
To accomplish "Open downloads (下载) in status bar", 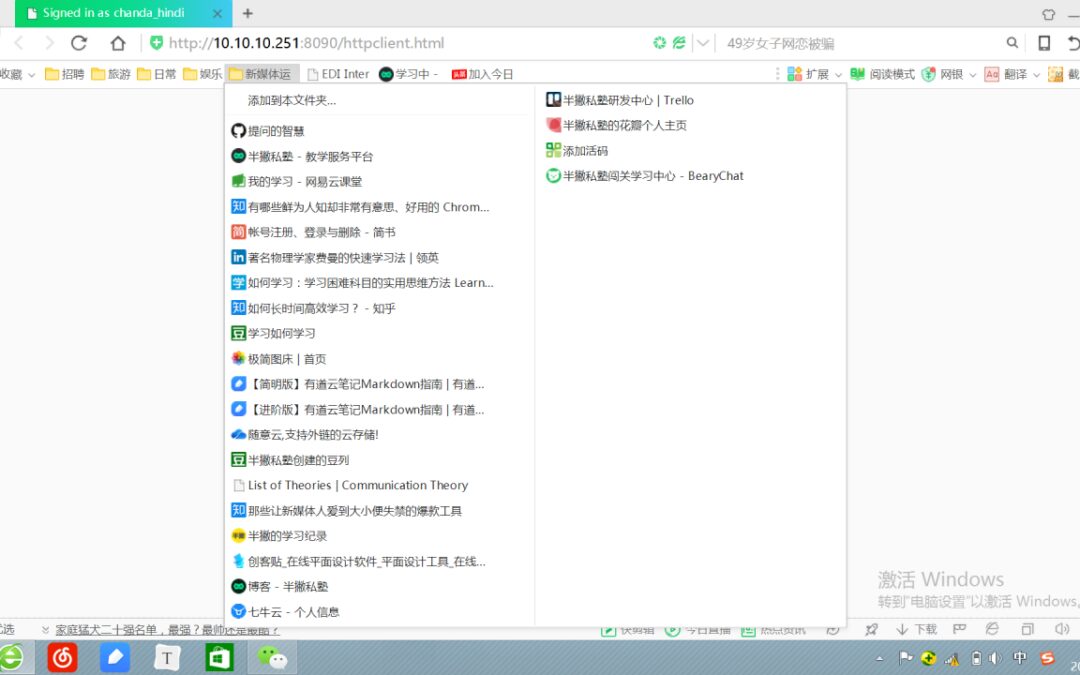I will click(x=917, y=629).
